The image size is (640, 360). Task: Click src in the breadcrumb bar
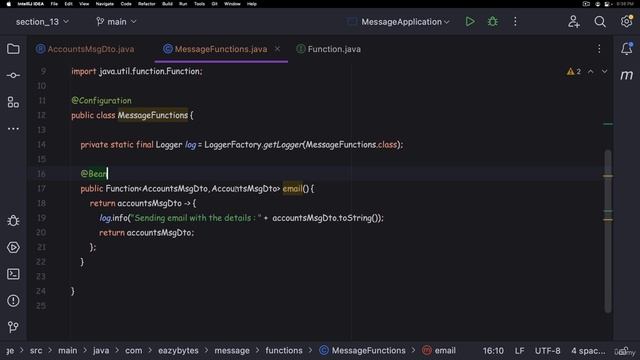36,351
